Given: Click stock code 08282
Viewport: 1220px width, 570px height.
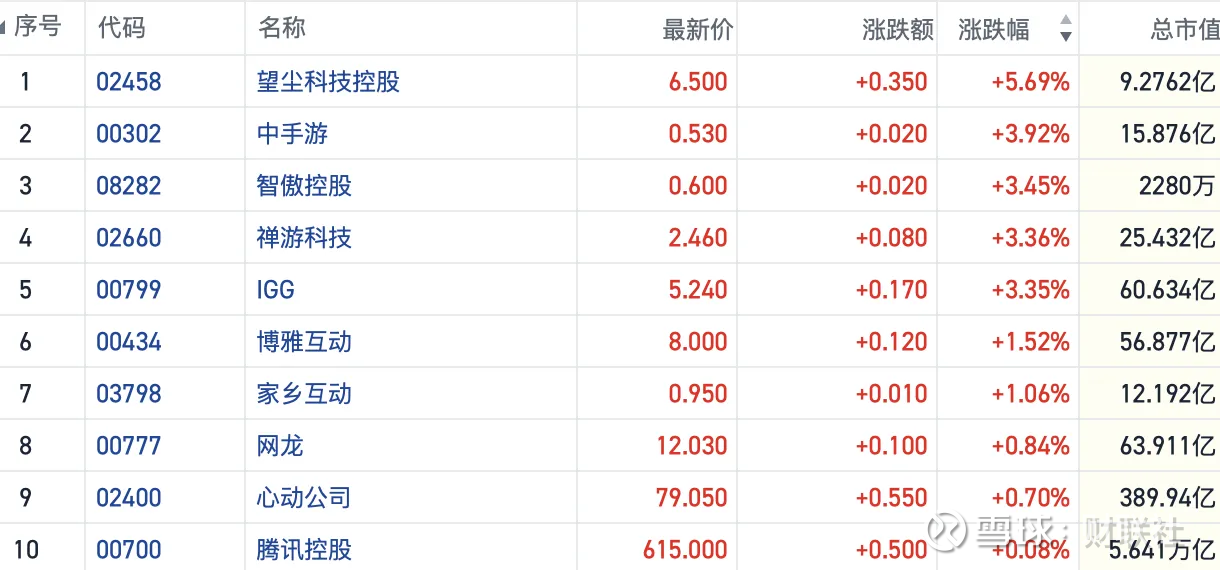Looking at the screenshot, I should (x=129, y=185).
